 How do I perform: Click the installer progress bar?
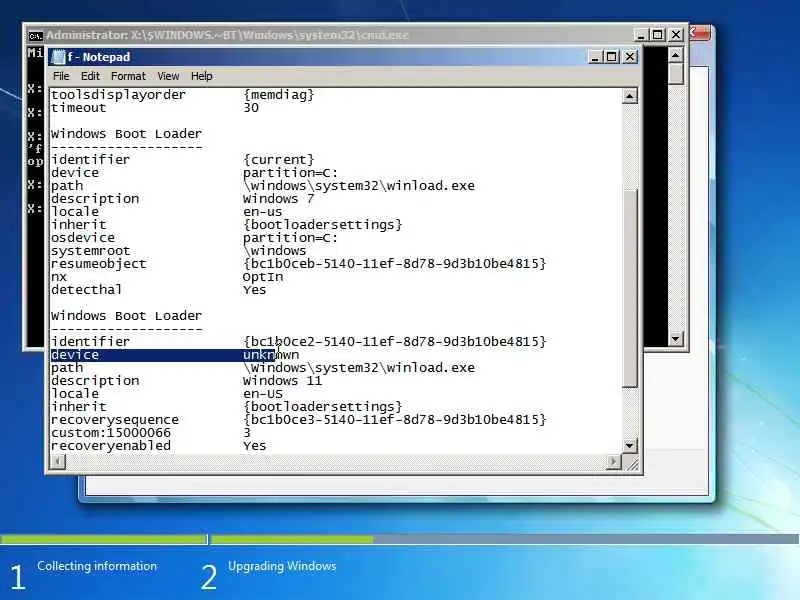click(399, 539)
